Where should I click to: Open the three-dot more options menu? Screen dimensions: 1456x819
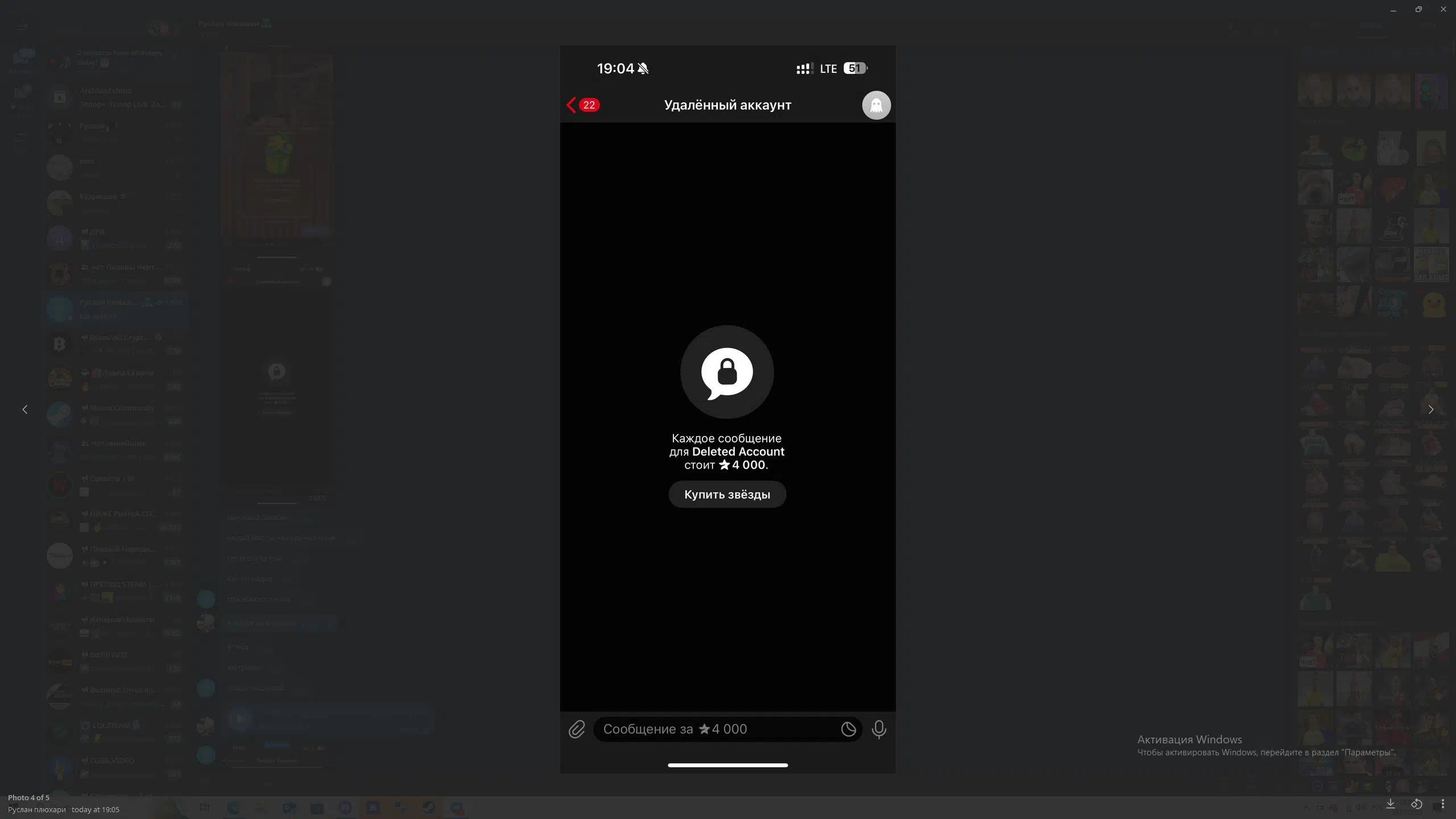click(x=1442, y=804)
